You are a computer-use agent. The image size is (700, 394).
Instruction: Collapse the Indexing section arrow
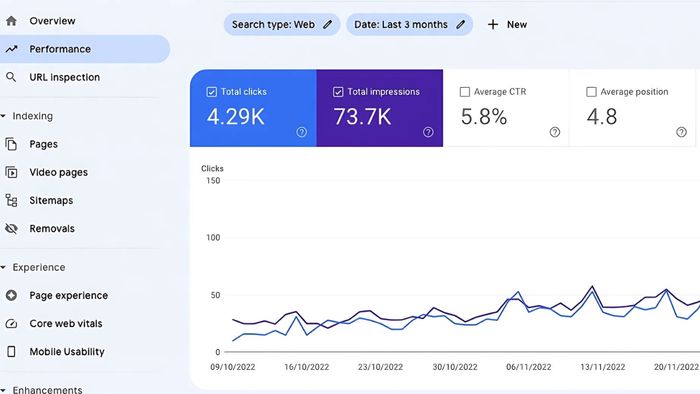(3, 116)
